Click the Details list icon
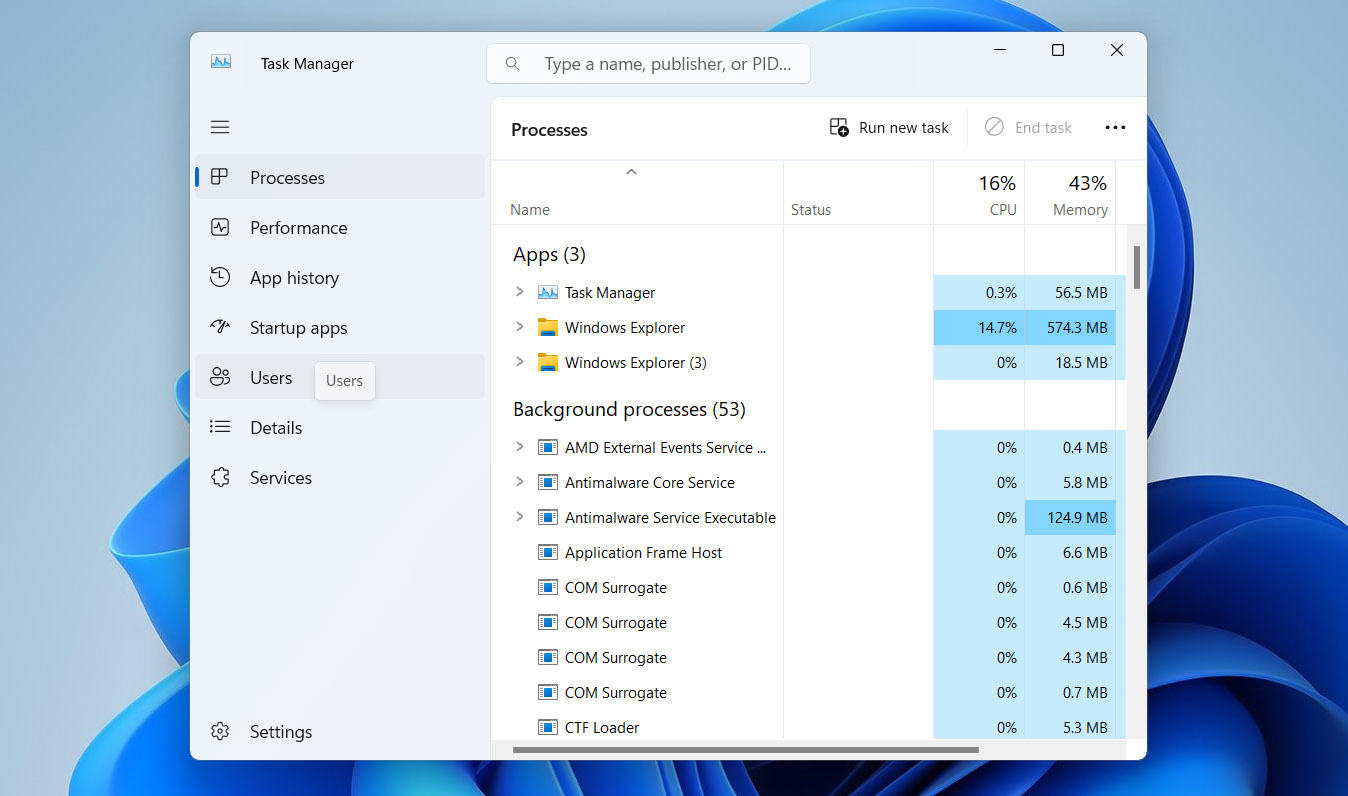Screen dimensions: 1348x796 pos(220,427)
